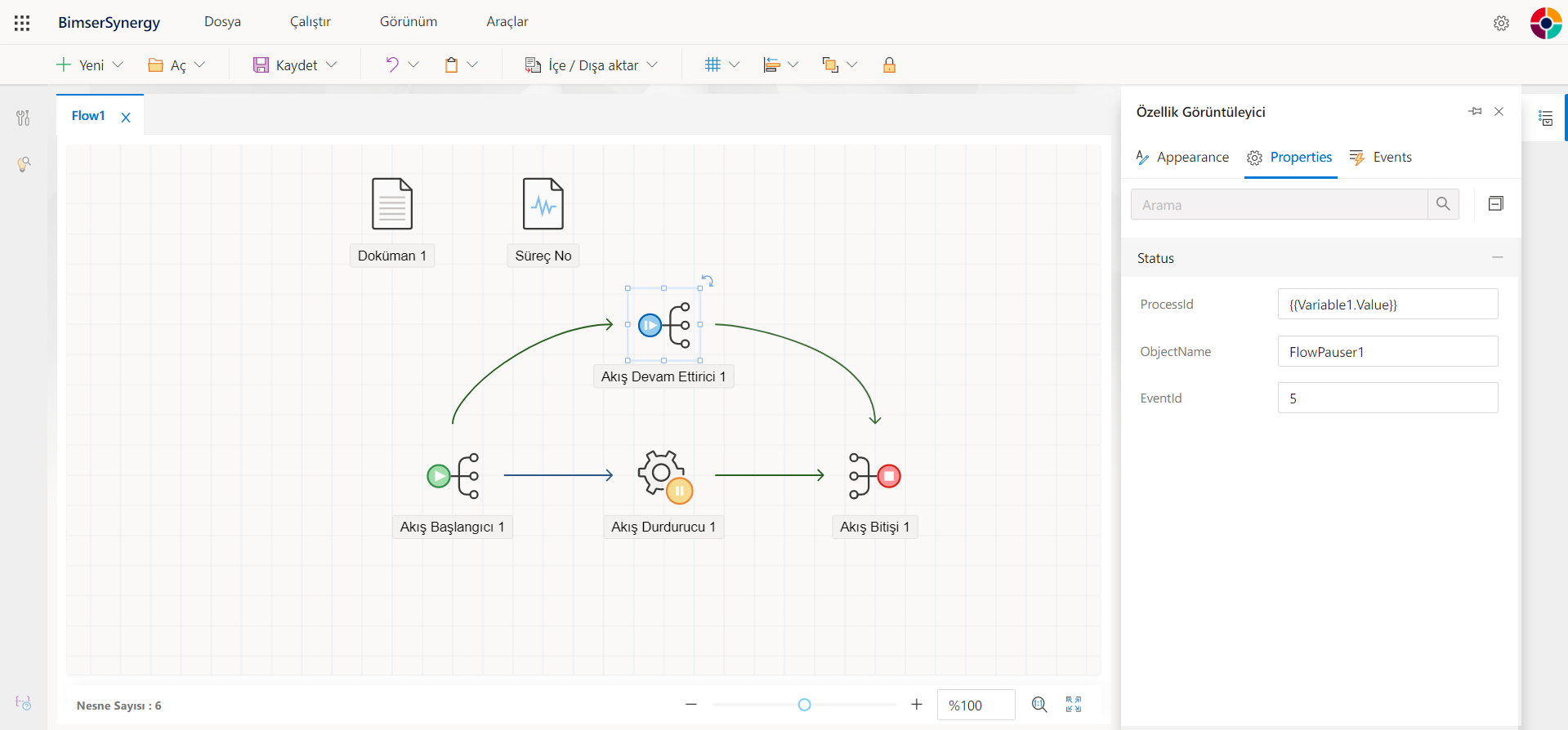Collapse the Status section
1568x730 pixels.
click(1497, 258)
